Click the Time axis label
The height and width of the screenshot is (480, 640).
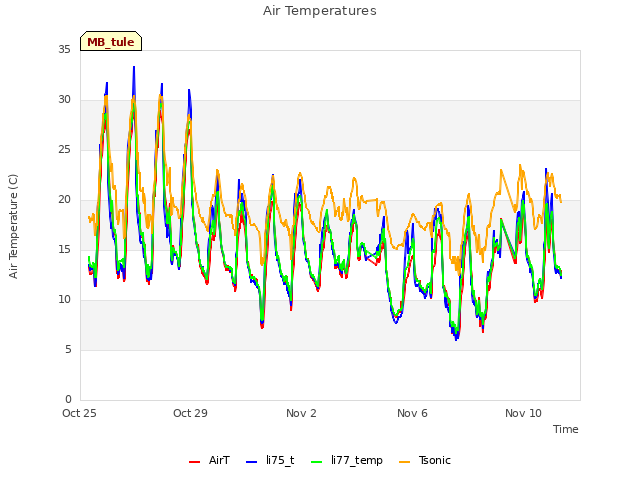point(565,429)
